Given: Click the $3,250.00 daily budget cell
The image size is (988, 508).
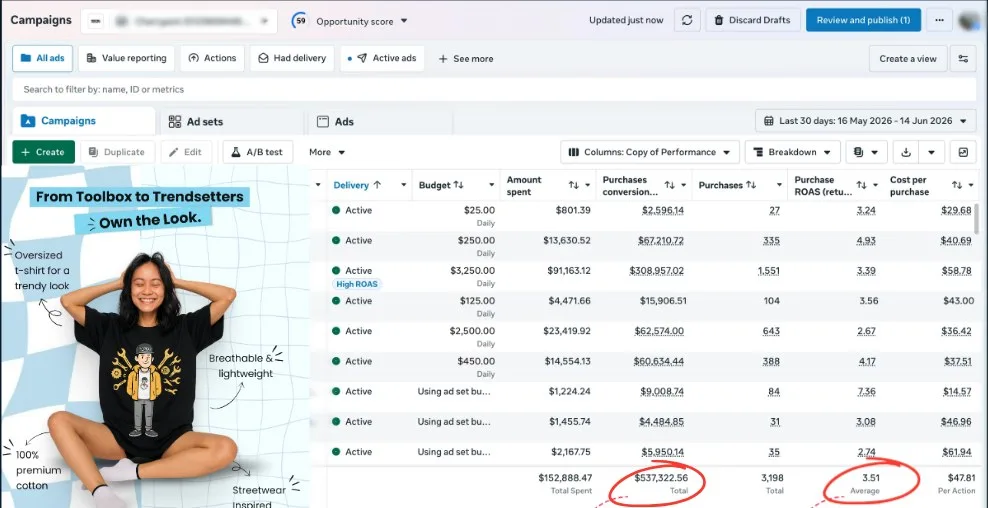Looking at the screenshot, I should pos(473,270).
